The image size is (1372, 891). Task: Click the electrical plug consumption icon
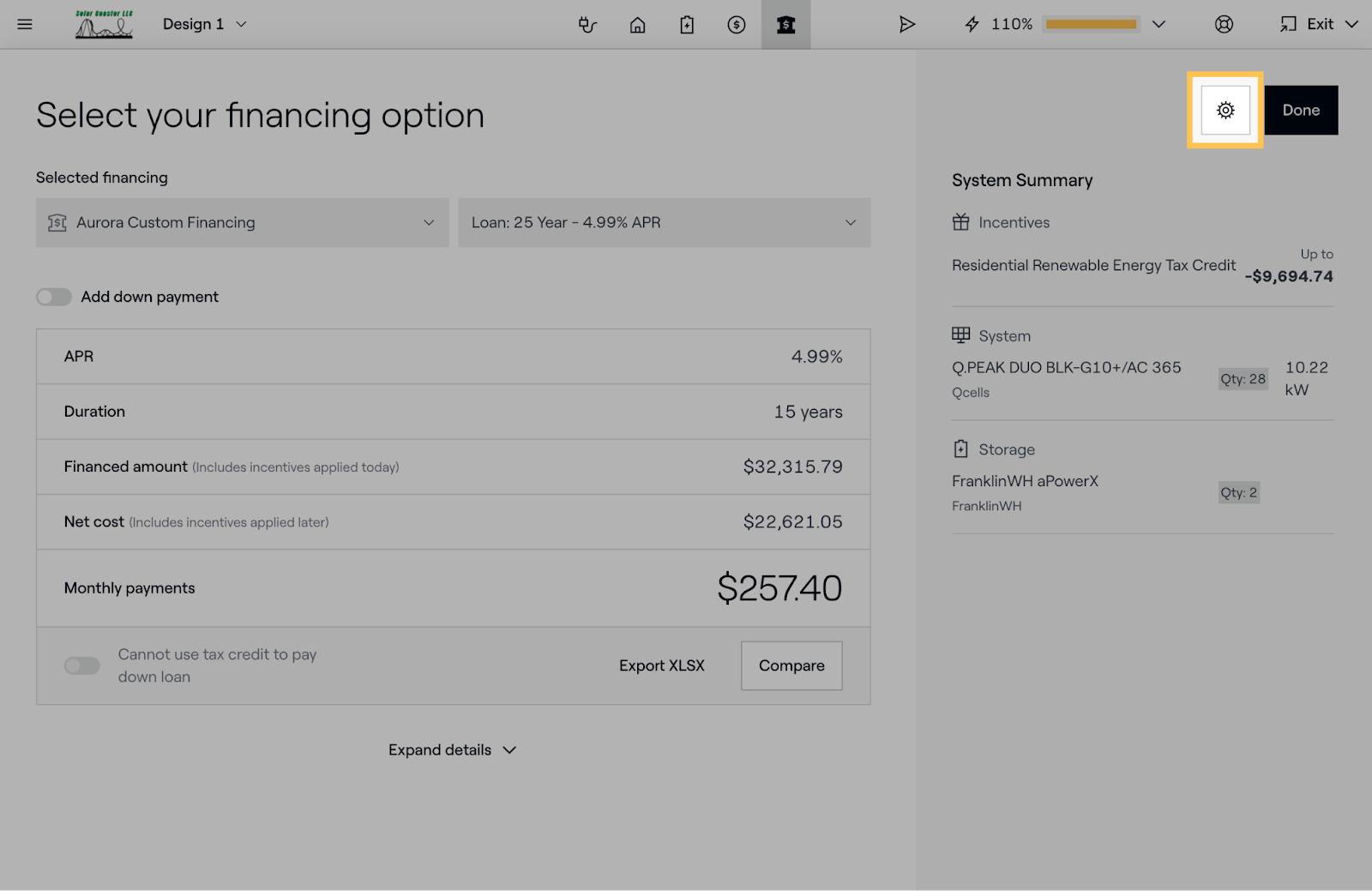click(x=587, y=25)
